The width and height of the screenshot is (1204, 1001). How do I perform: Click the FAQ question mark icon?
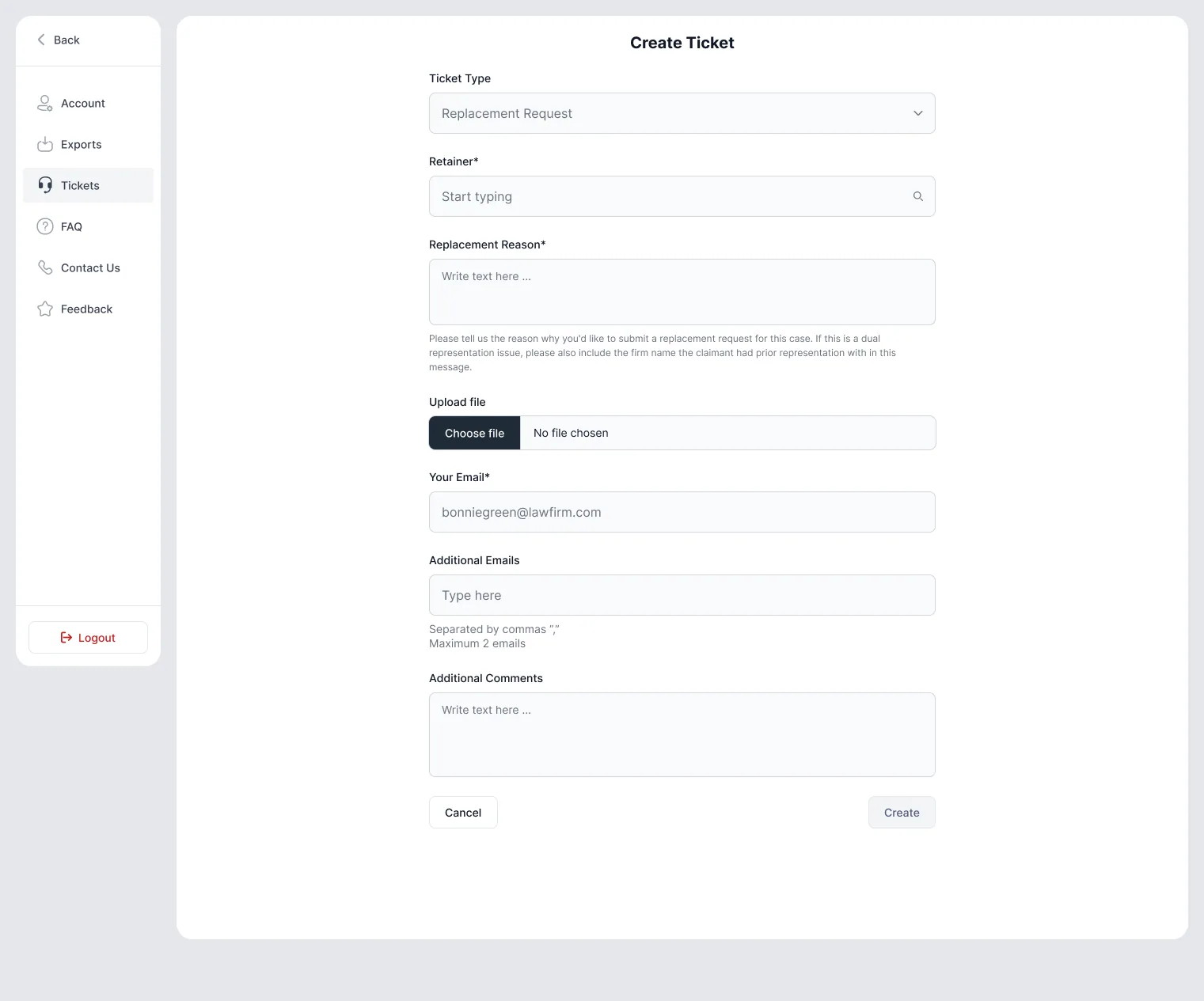click(x=45, y=226)
